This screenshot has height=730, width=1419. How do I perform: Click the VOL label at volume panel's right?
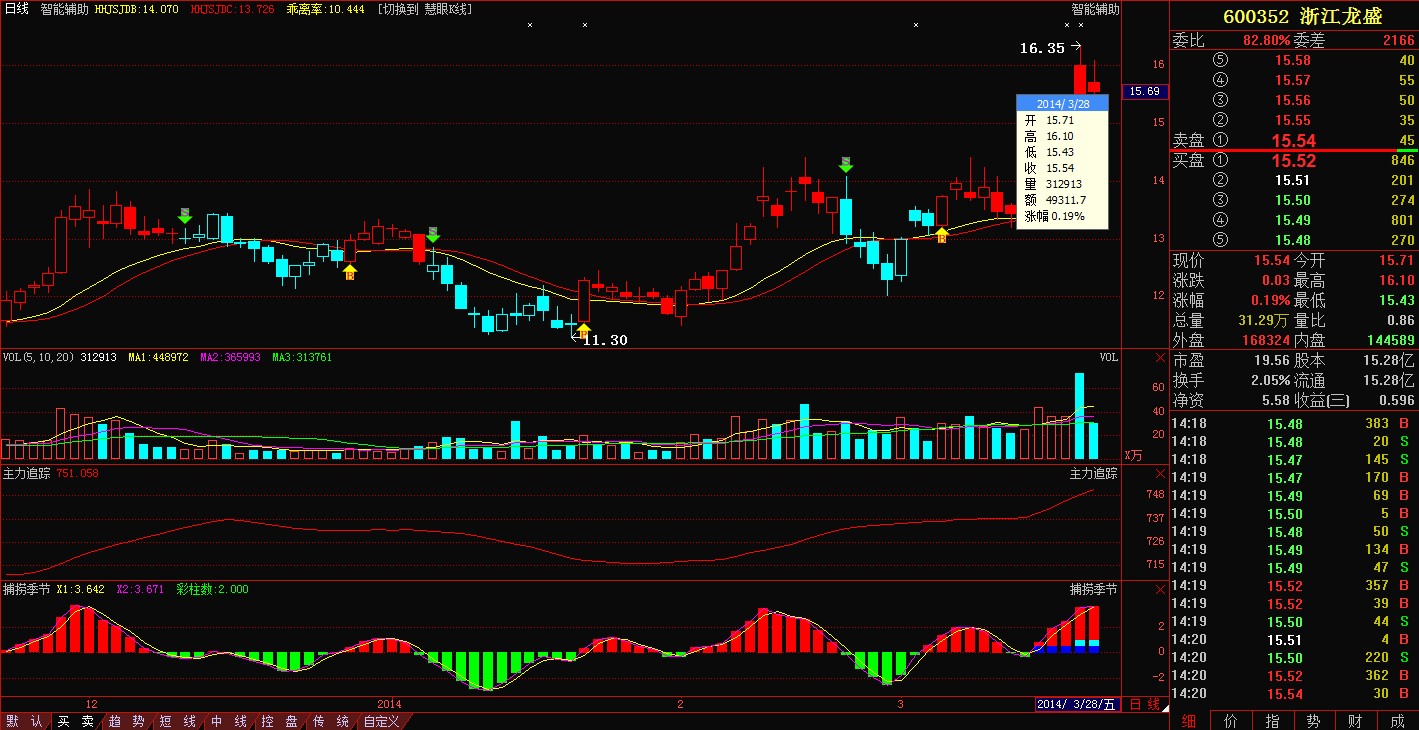tap(1108, 357)
